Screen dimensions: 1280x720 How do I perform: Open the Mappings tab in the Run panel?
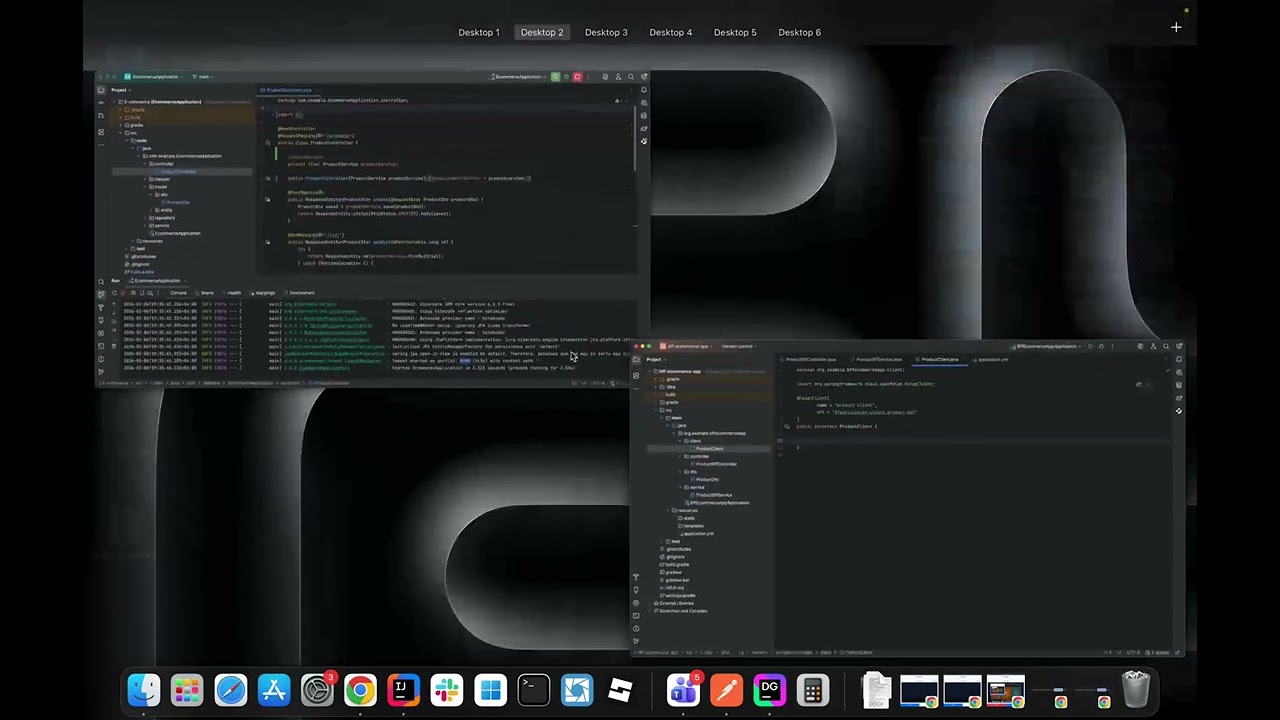(264, 293)
